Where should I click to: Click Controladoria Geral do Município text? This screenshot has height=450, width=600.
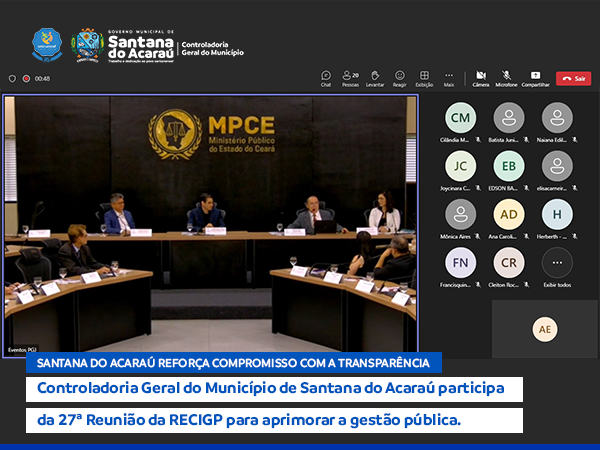point(212,48)
